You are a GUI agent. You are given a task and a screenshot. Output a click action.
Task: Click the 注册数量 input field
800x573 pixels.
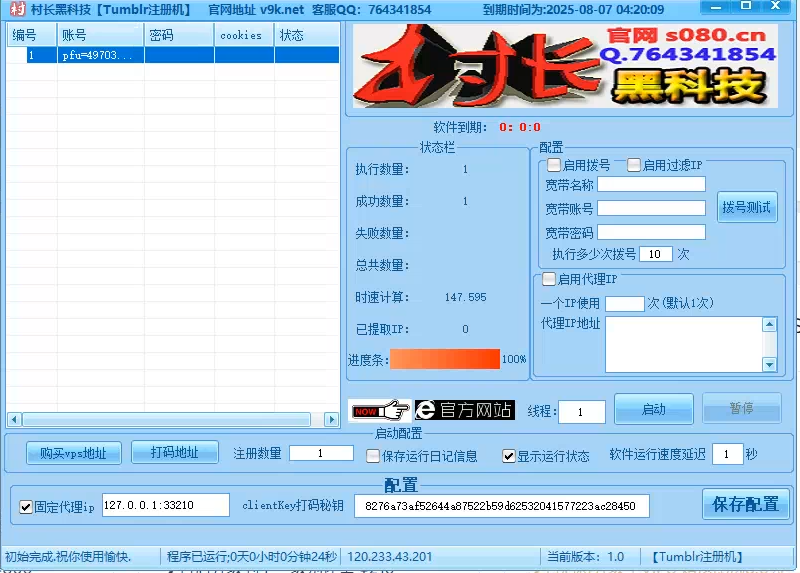[x=321, y=453]
